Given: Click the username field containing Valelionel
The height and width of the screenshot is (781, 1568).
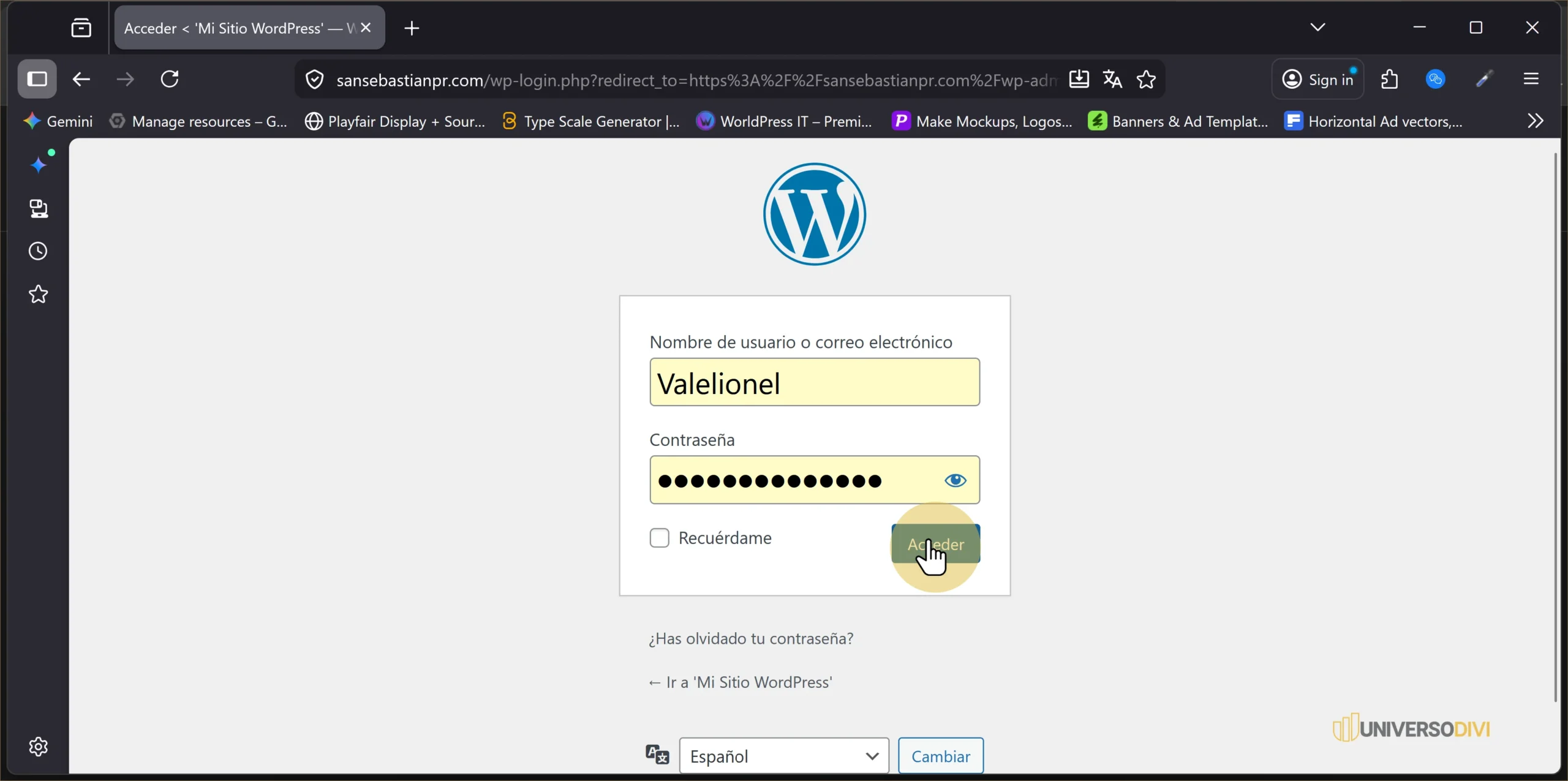Looking at the screenshot, I should tap(815, 382).
